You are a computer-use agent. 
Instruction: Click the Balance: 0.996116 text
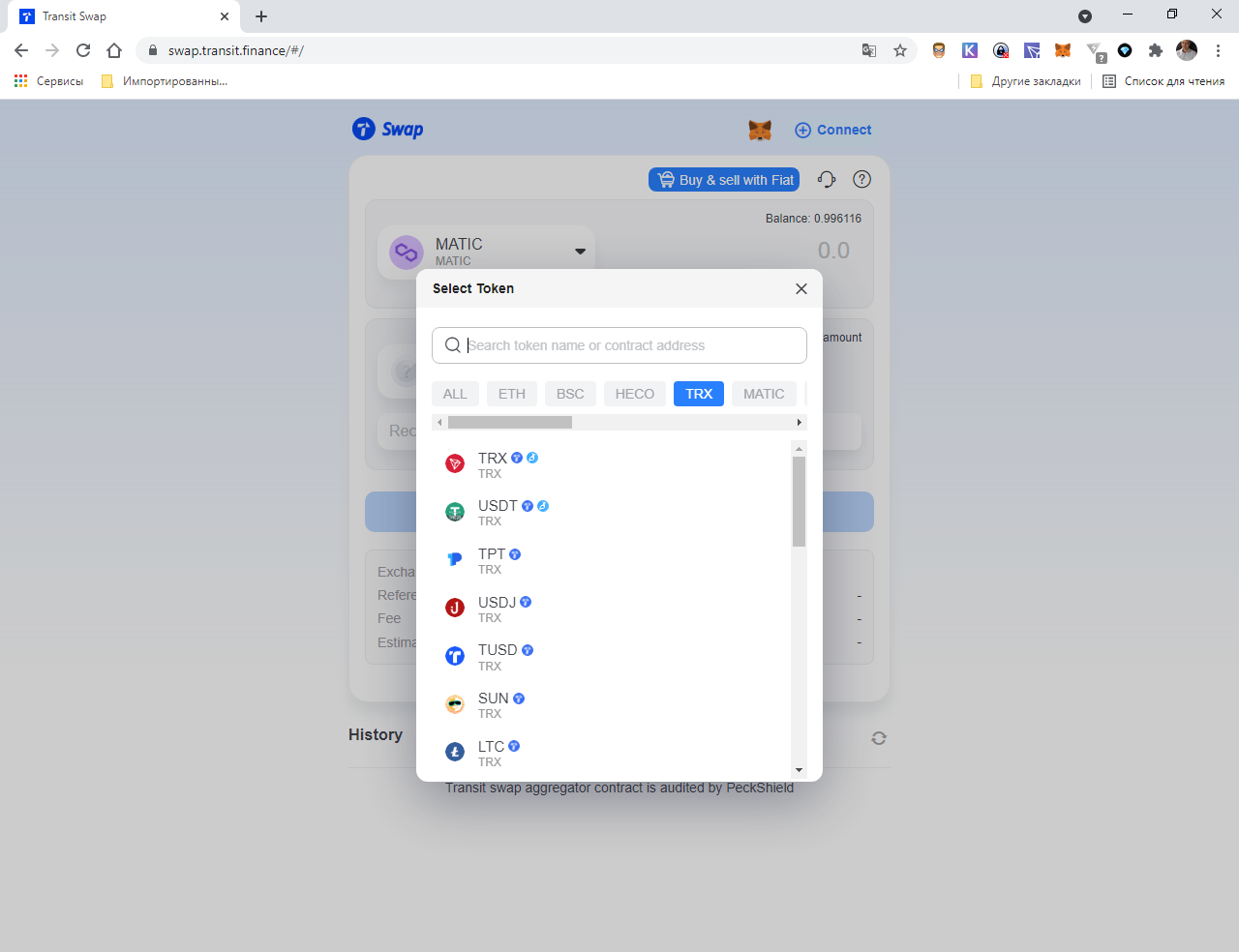(x=813, y=219)
